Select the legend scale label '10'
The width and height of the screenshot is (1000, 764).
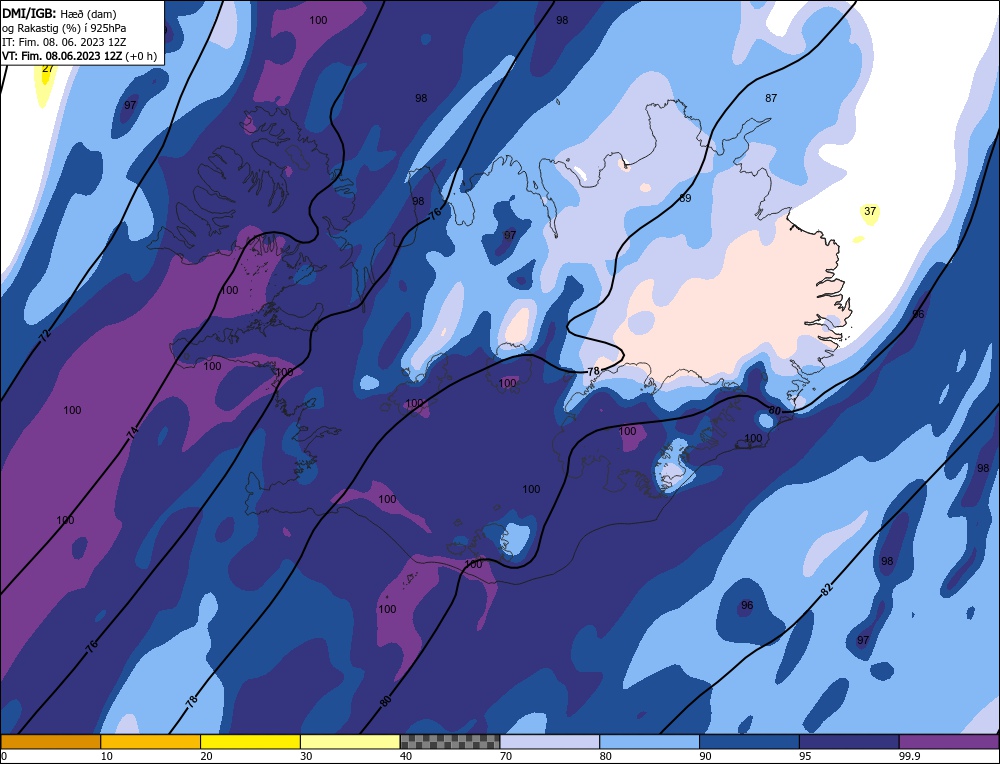tap(107, 756)
